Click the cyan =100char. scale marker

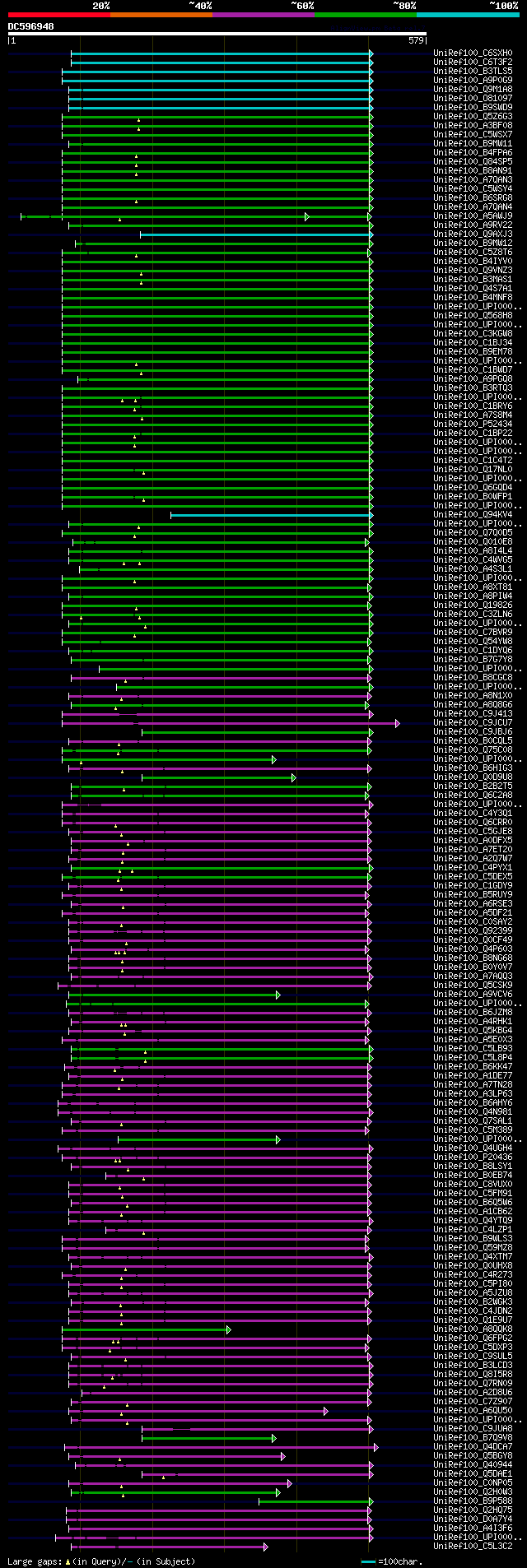tap(368, 1561)
